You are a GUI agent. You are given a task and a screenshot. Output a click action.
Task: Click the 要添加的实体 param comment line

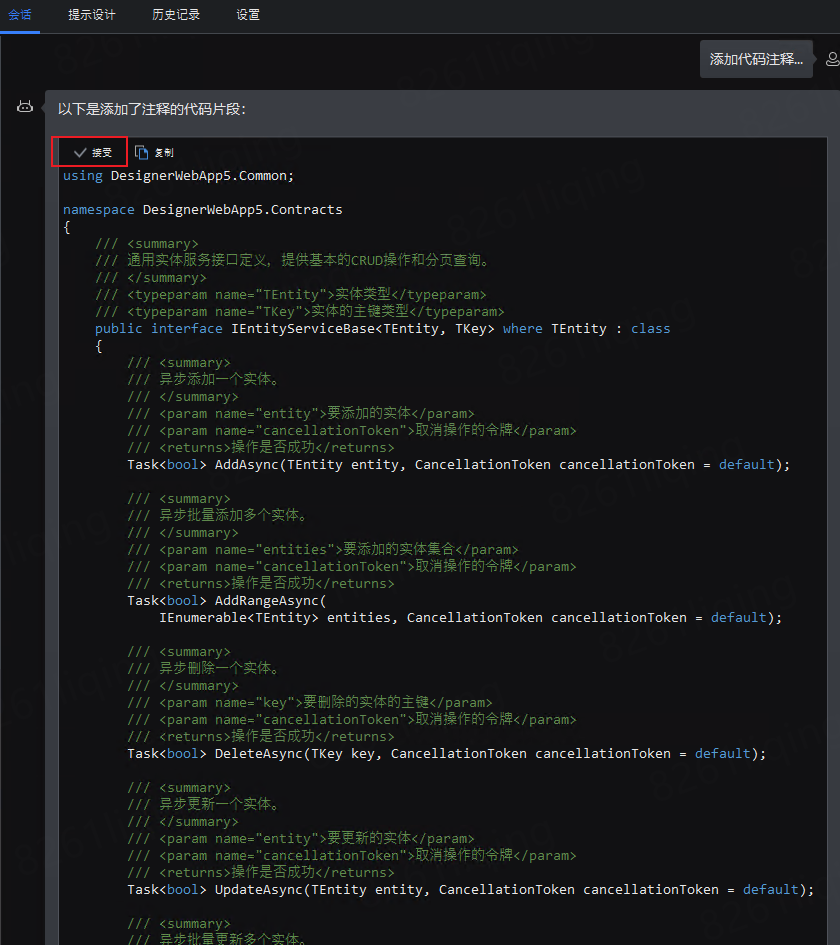301,413
